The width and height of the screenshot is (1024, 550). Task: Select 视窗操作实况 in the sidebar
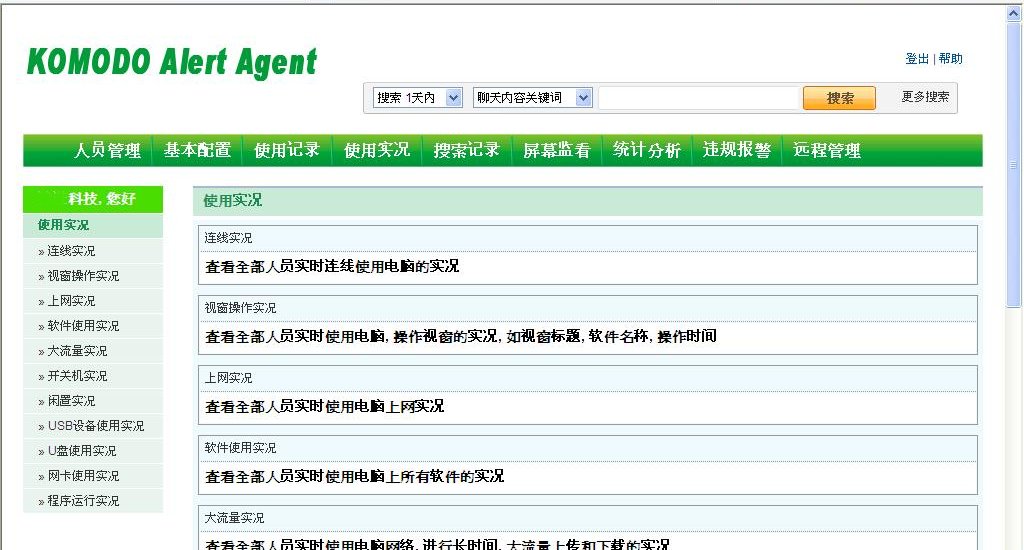pyautogui.click(x=83, y=276)
